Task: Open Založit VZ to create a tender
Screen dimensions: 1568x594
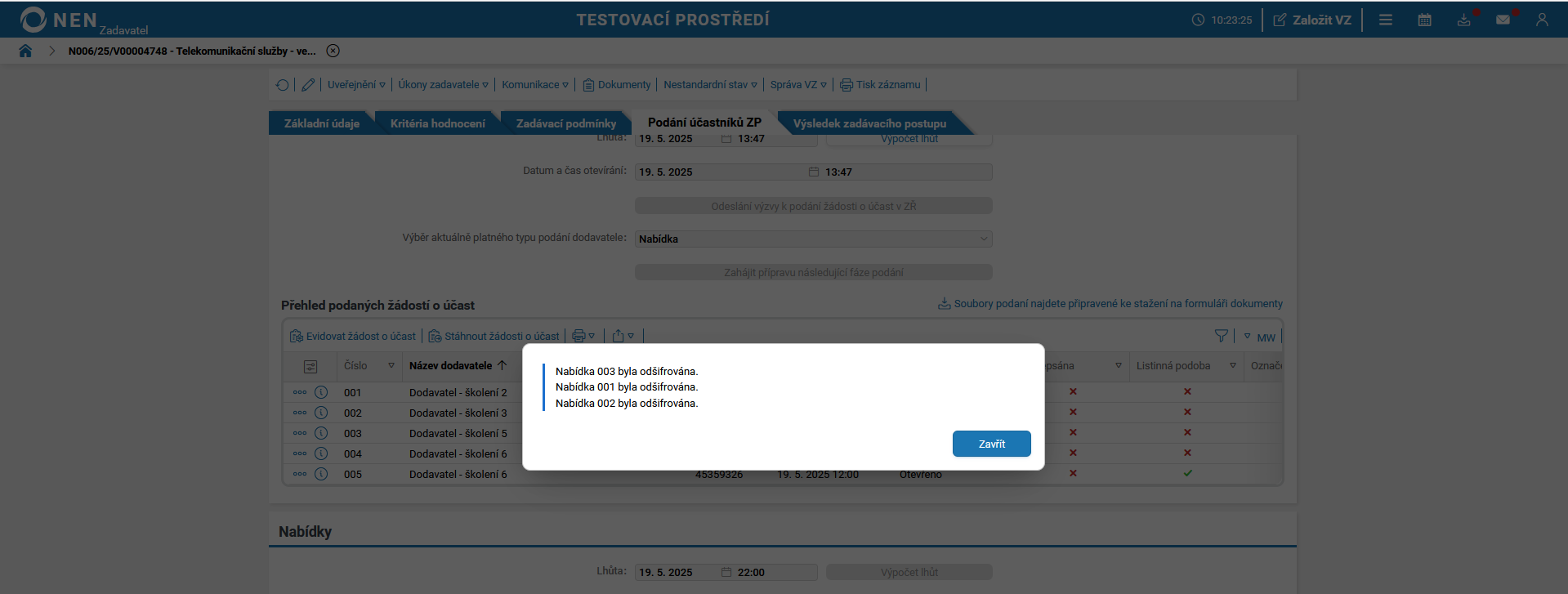Action: point(1312,20)
